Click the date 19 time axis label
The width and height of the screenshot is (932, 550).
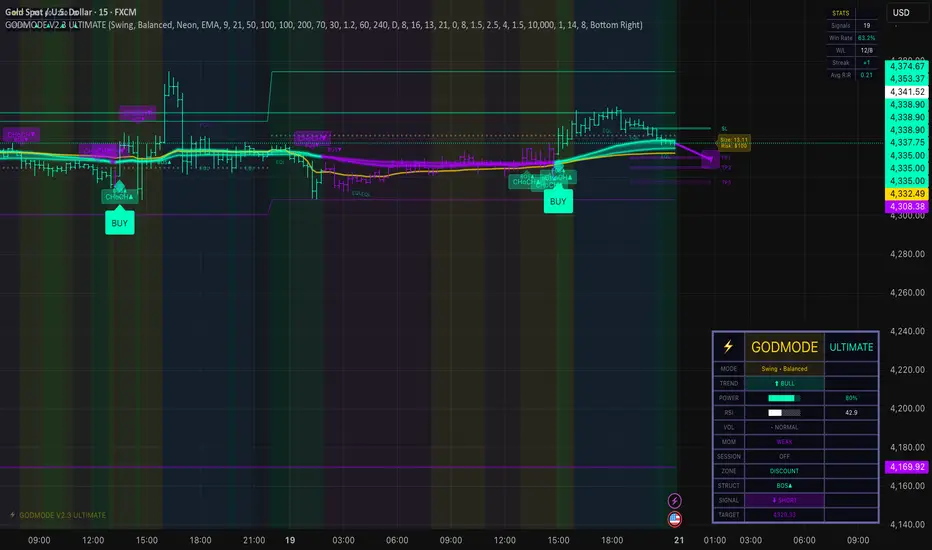click(x=289, y=540)
